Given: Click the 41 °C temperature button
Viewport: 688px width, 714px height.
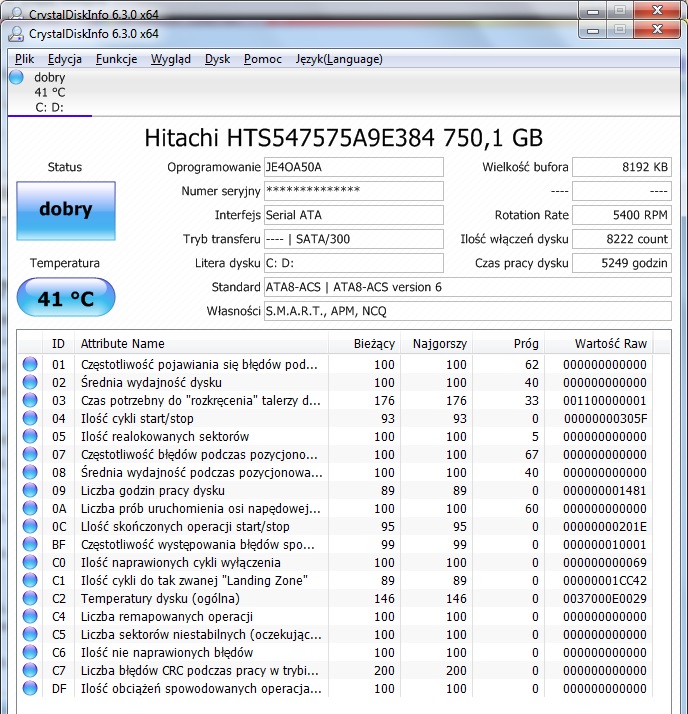Looking at the screenshot, I should (66, 297).
